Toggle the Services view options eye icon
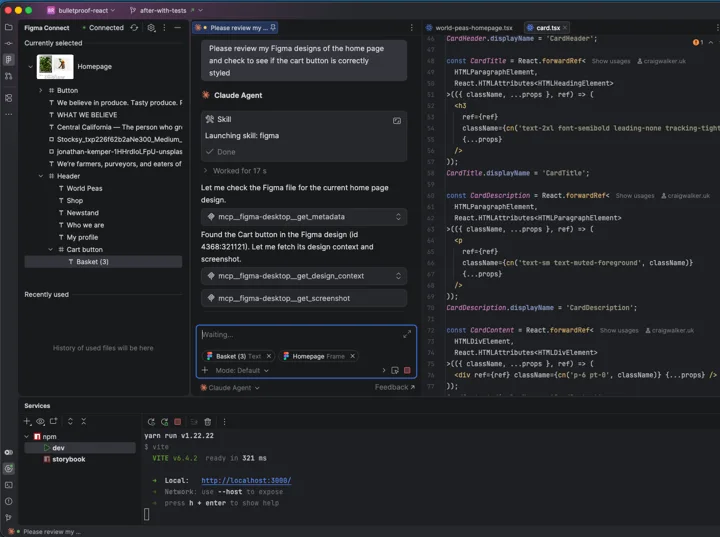720x537 pixels. pos(40,421)
